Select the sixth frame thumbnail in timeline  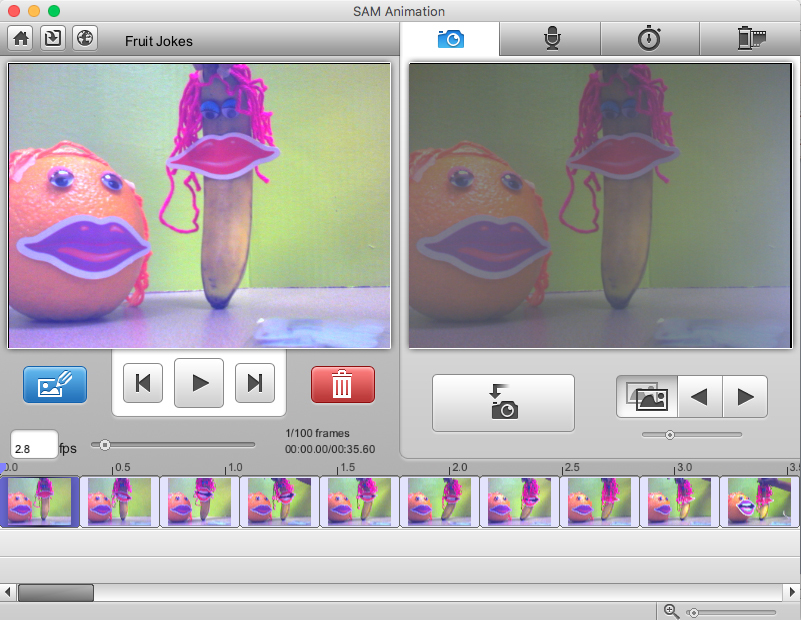(439, 502)
